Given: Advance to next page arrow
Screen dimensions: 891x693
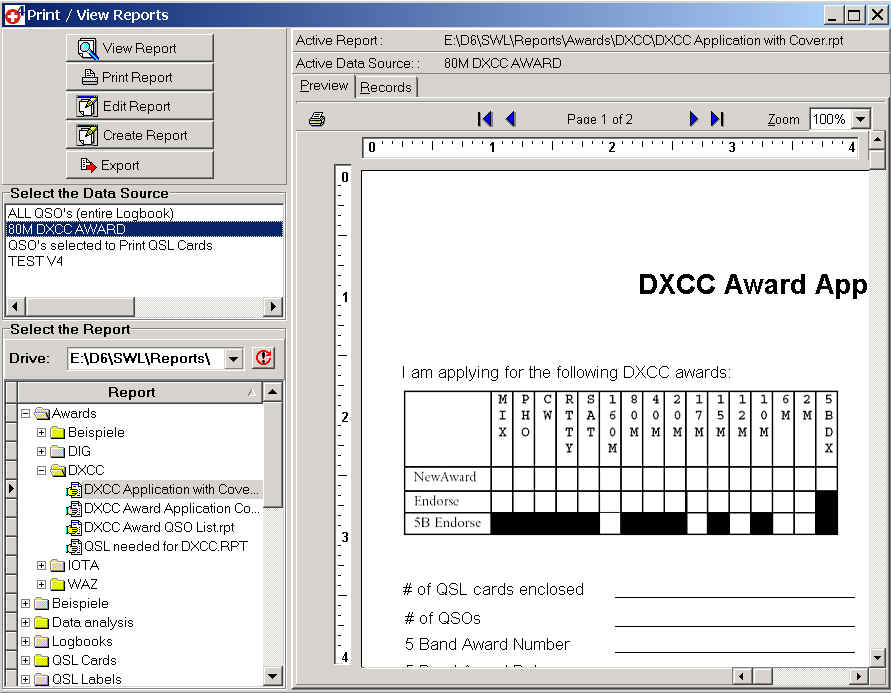Looking at the screenshot, I should point(694,119).
